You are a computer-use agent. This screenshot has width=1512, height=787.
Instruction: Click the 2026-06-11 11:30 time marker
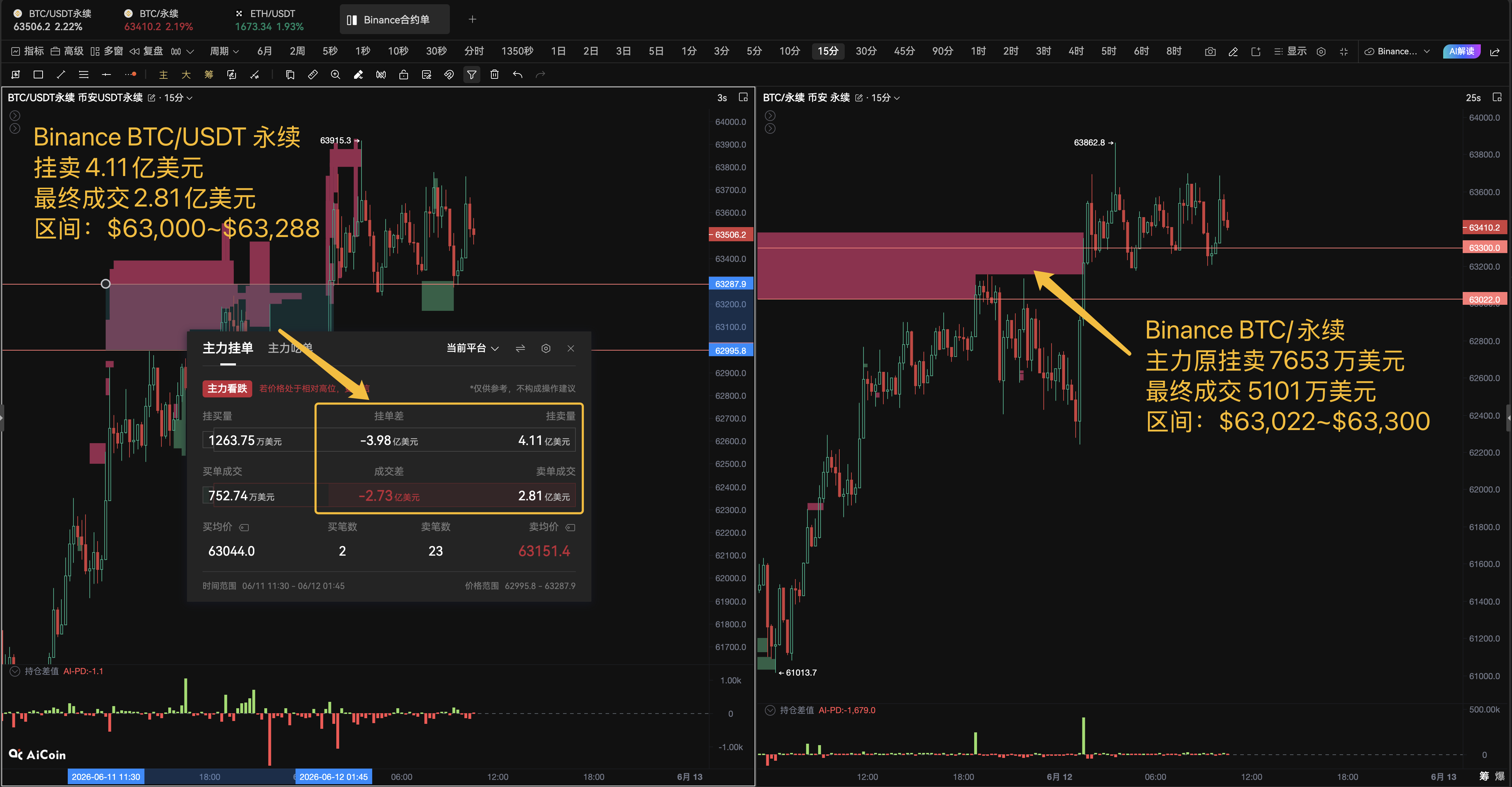click(x=106, y=778)
